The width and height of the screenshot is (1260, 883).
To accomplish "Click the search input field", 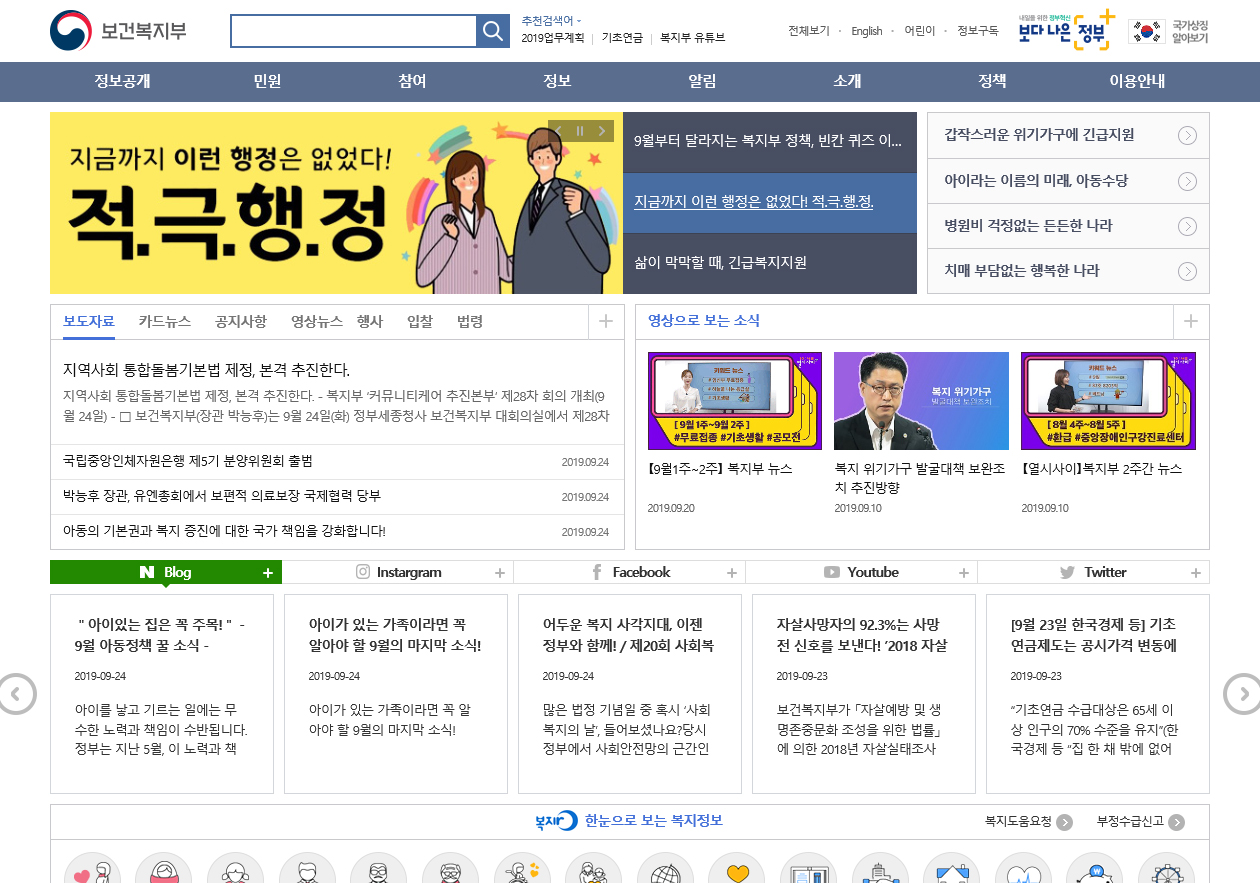I will point(353,31).
